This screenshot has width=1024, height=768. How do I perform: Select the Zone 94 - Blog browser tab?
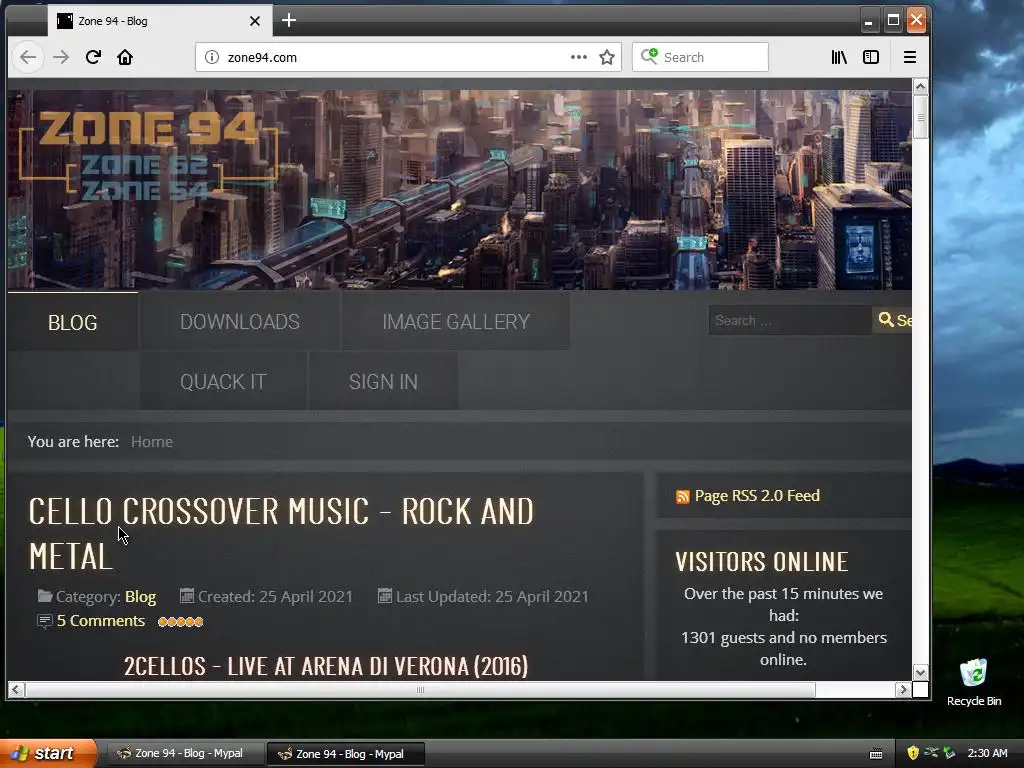coord(159,21)
